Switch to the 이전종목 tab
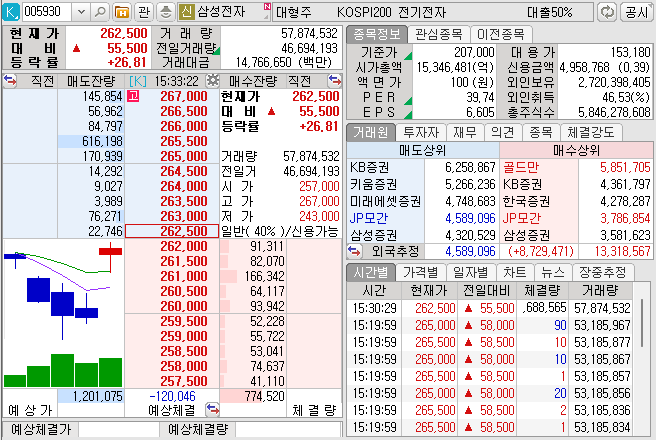This screenshot has width=656, height=440. coord(501,34)
